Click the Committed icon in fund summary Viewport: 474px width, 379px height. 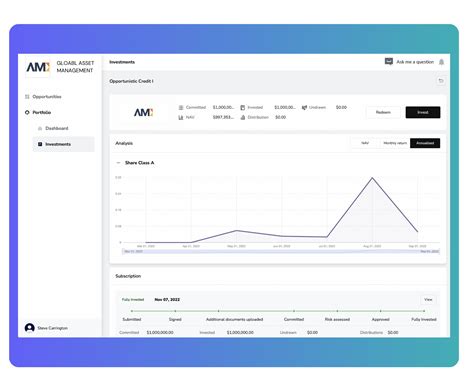click(x=181, y=107)
